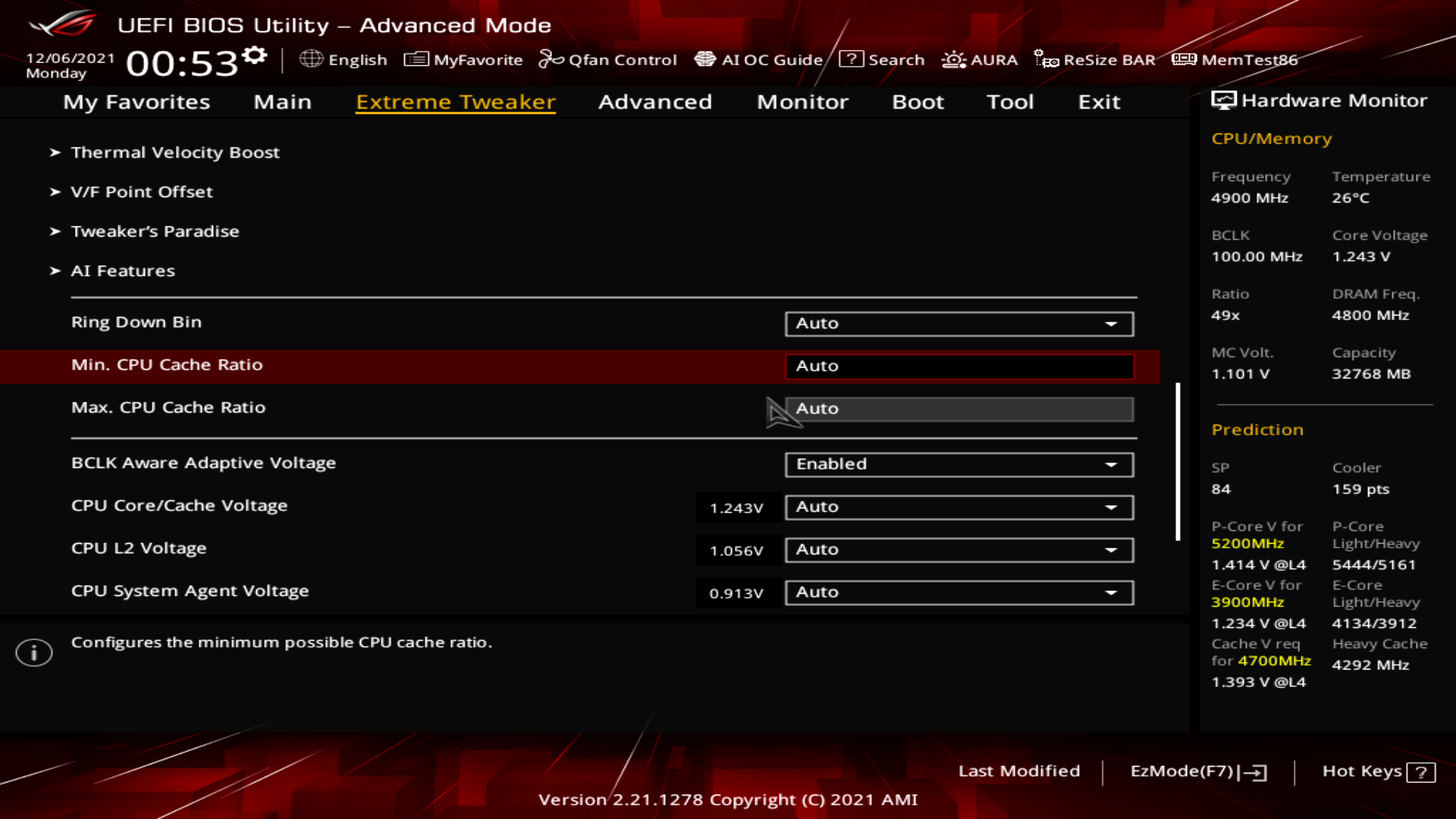
Task: Expand the Tweaker's Paradise submenu
Action: 155,231
